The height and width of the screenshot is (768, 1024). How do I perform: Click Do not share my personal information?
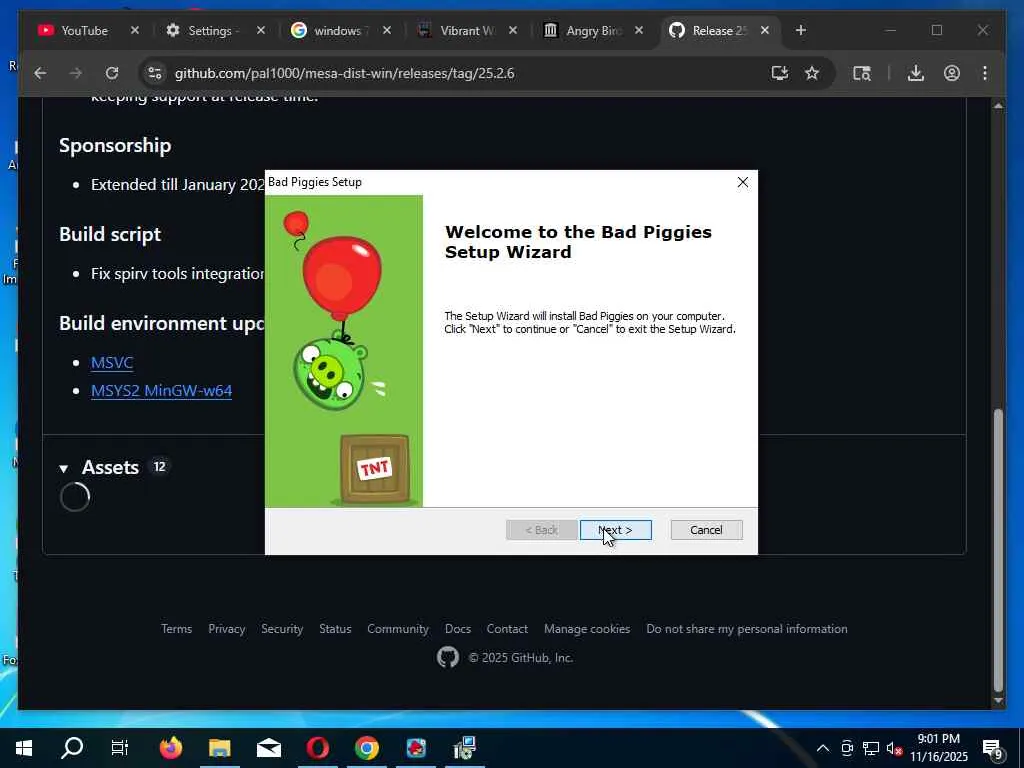[746, 629]
